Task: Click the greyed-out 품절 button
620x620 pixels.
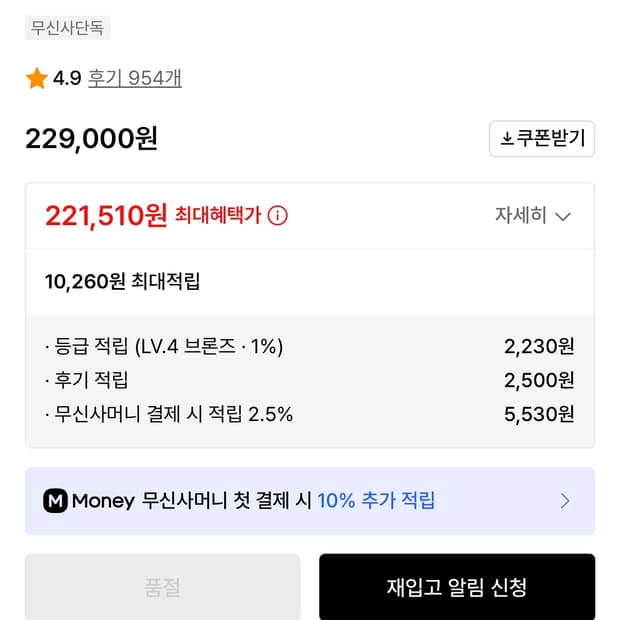Action: [162, 587]
